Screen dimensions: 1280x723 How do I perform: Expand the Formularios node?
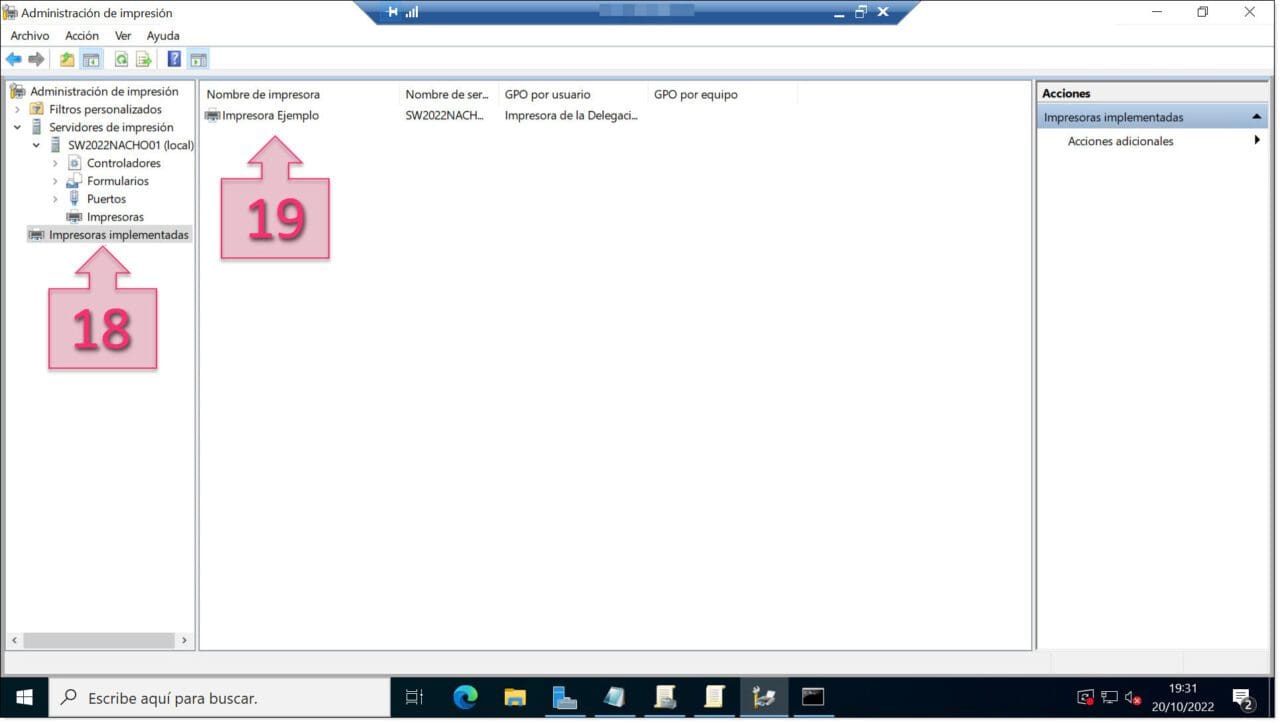coord(55,181)
